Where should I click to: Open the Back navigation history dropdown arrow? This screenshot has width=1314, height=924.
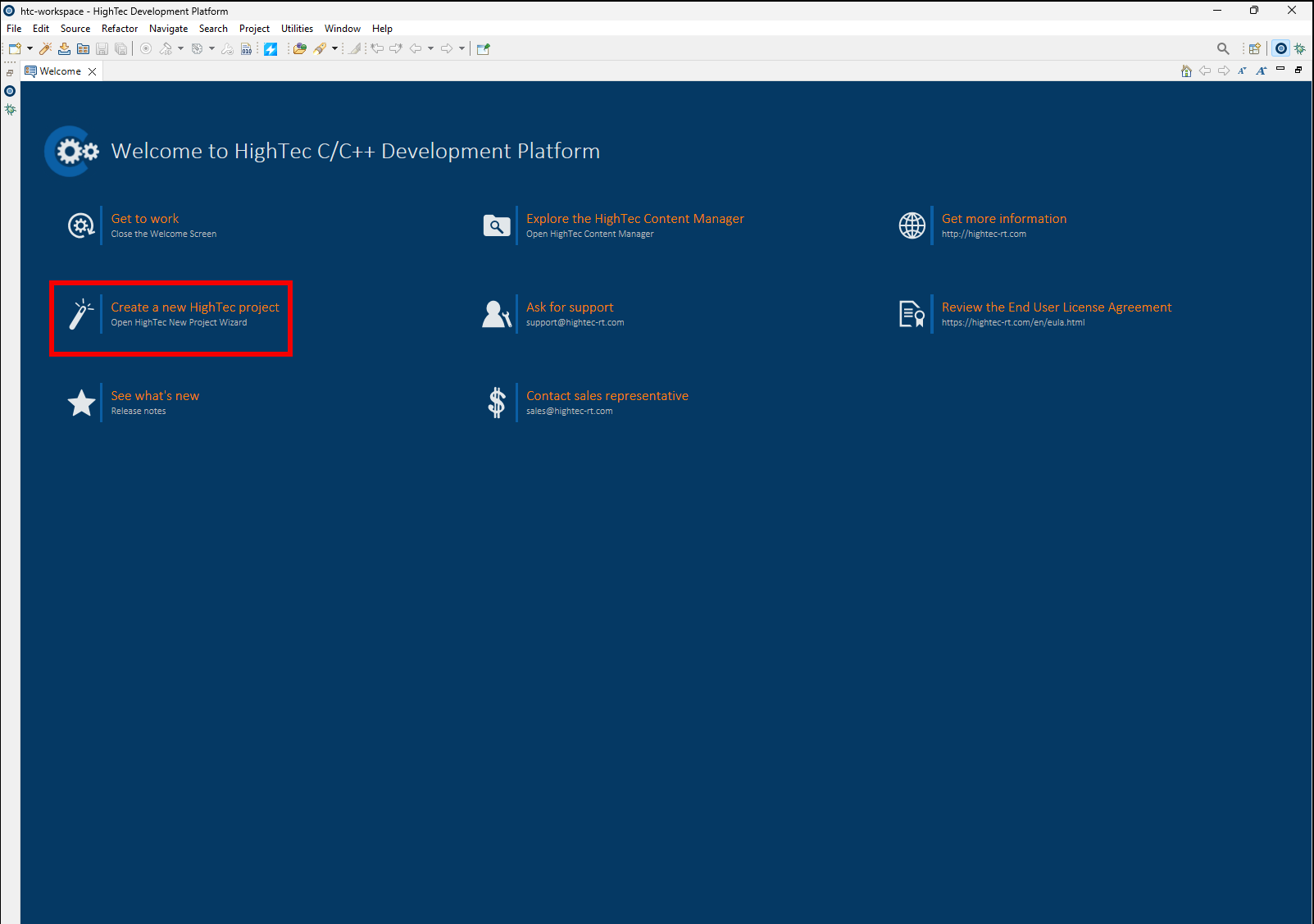430,49
